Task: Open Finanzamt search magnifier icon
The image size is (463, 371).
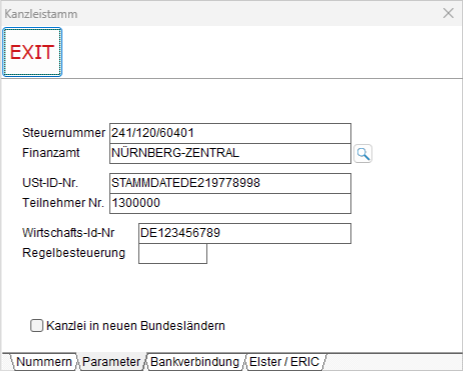Action: [363, 154]
